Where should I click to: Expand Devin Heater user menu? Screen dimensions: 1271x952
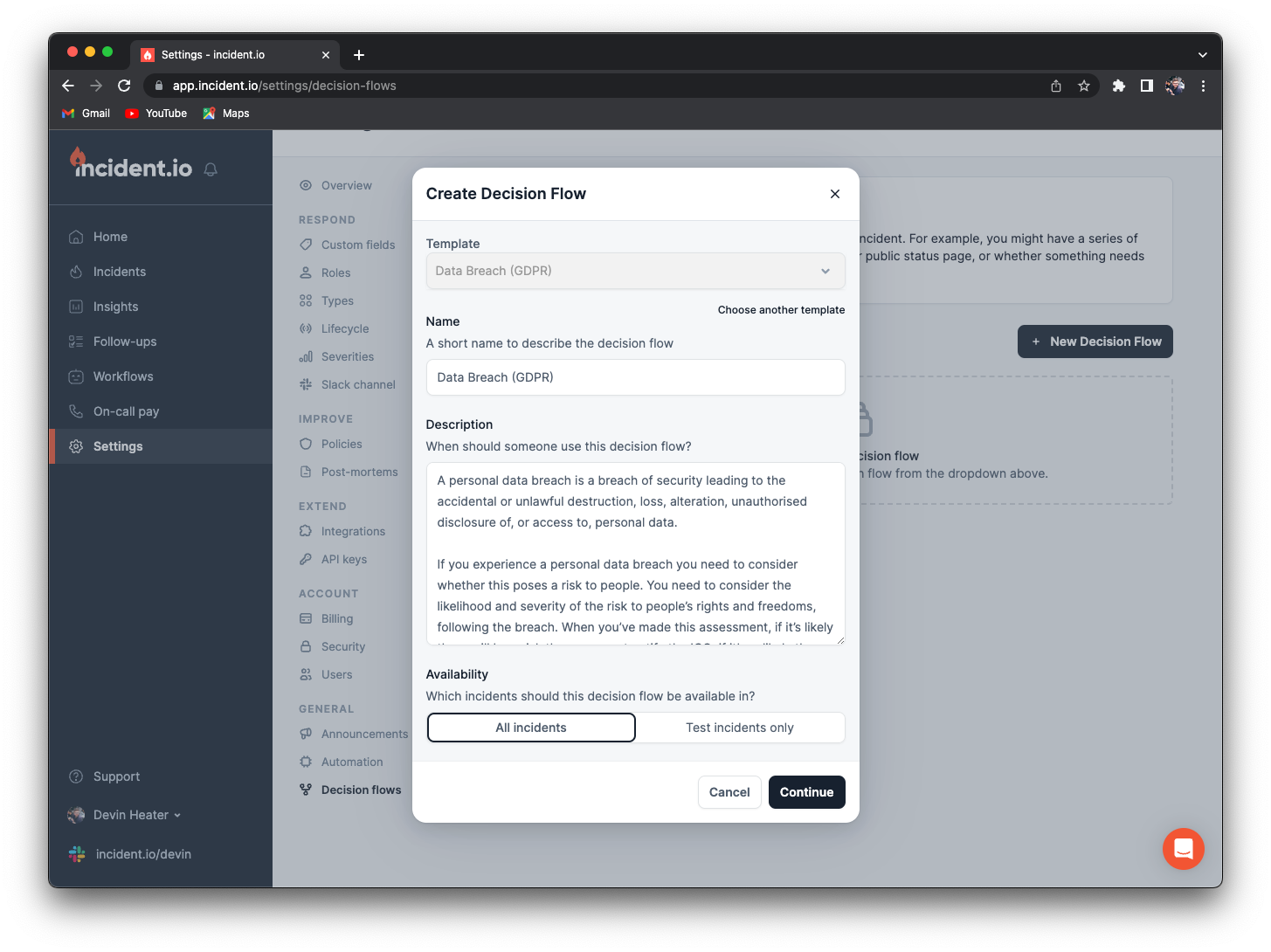pyautogui.click(x=125, y=815)
